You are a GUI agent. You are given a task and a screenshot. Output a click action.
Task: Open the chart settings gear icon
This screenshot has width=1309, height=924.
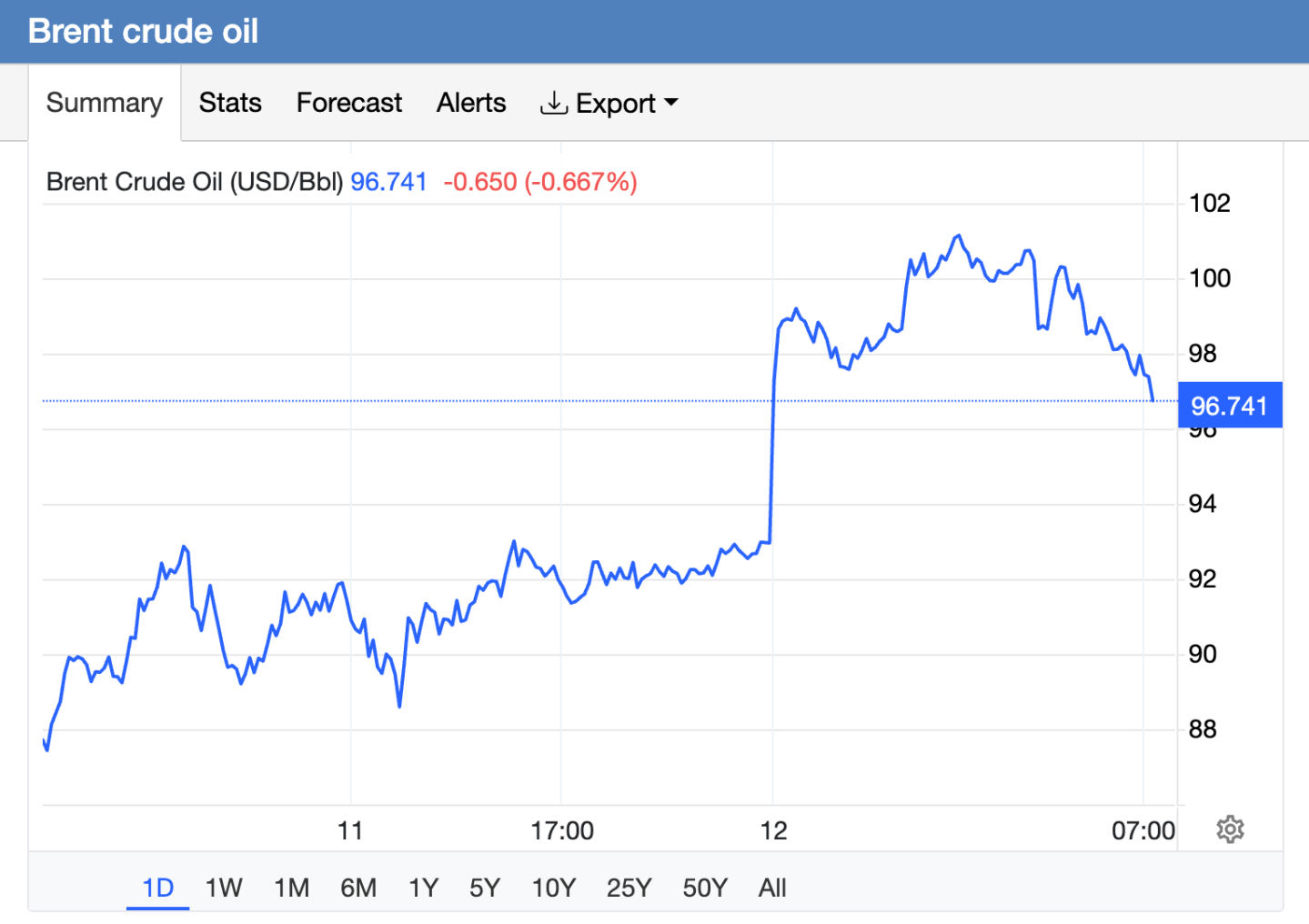1230,829
